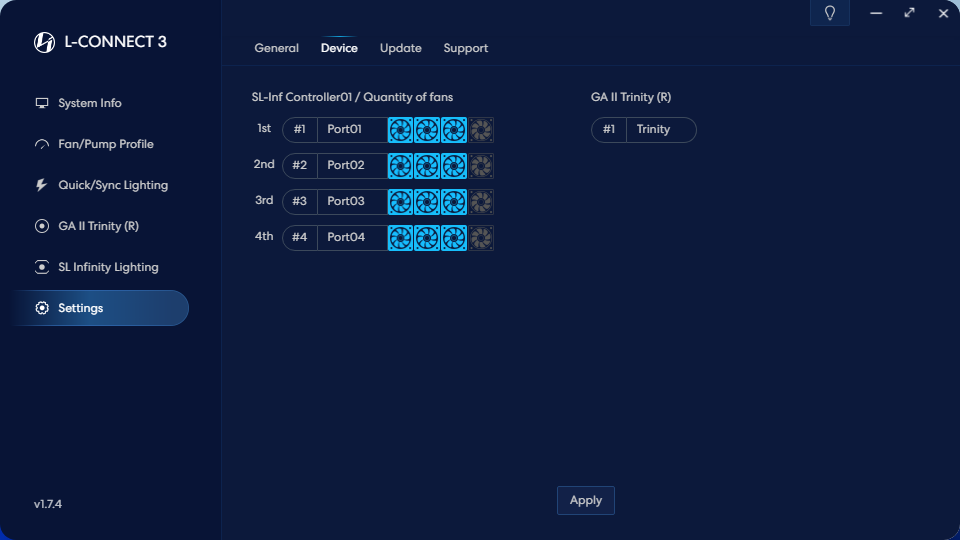960x540 pixels.
Task: Enable fourth fan on Port03
Action: coord(481,202)
